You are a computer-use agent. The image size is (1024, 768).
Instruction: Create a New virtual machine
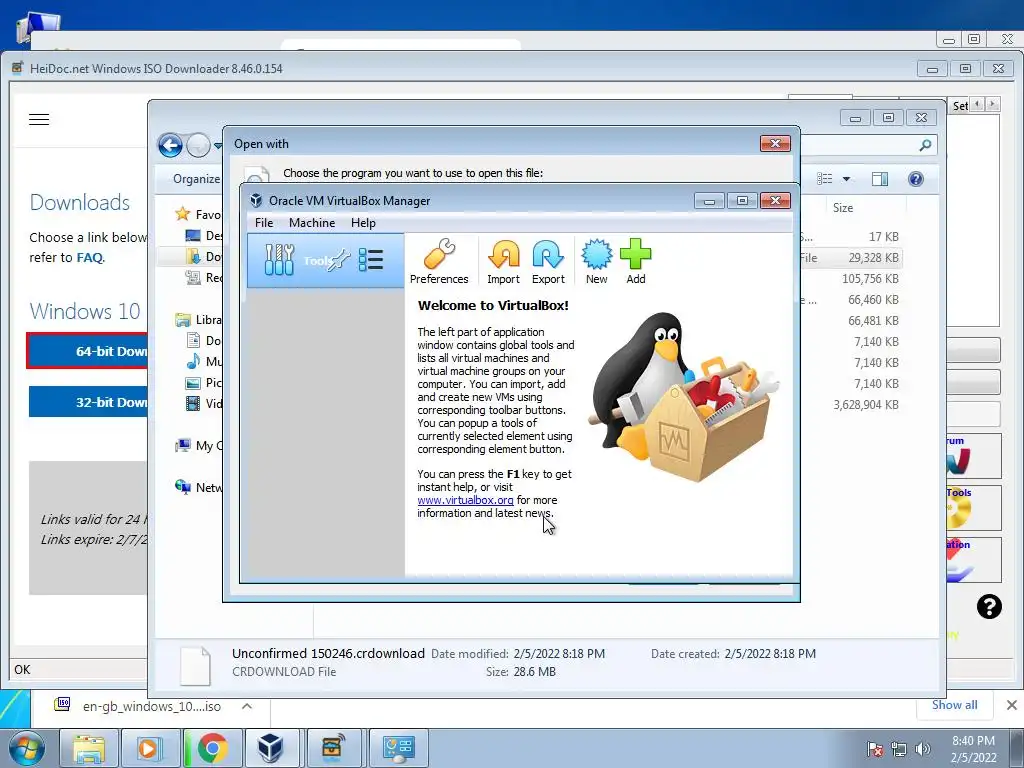click(596, 261)
